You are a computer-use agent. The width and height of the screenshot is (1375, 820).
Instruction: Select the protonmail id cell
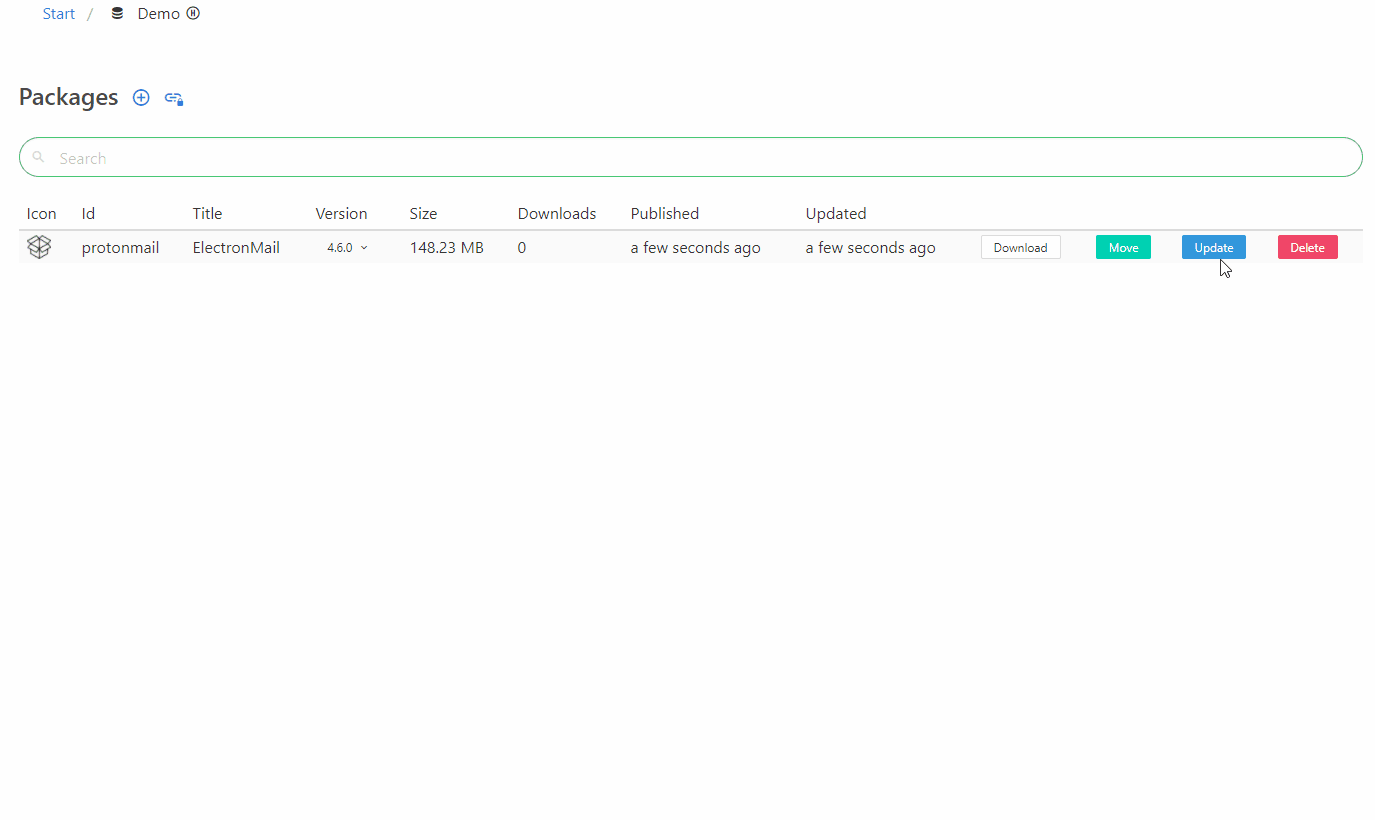pos(120,247)
